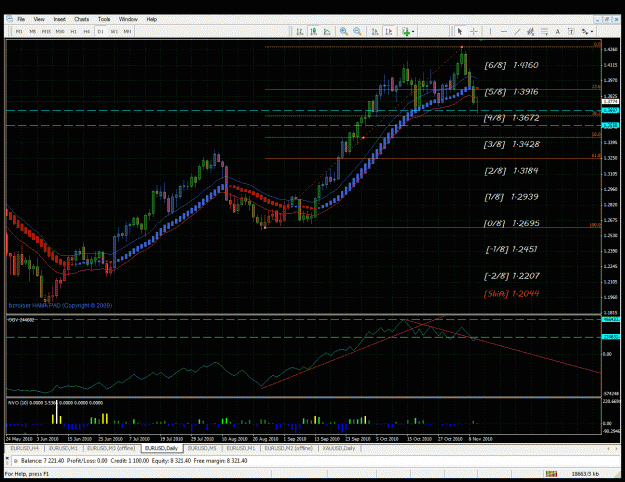
Task: Switch to the EURUSD,M2 (offline) tab
Action: [289, 449]
